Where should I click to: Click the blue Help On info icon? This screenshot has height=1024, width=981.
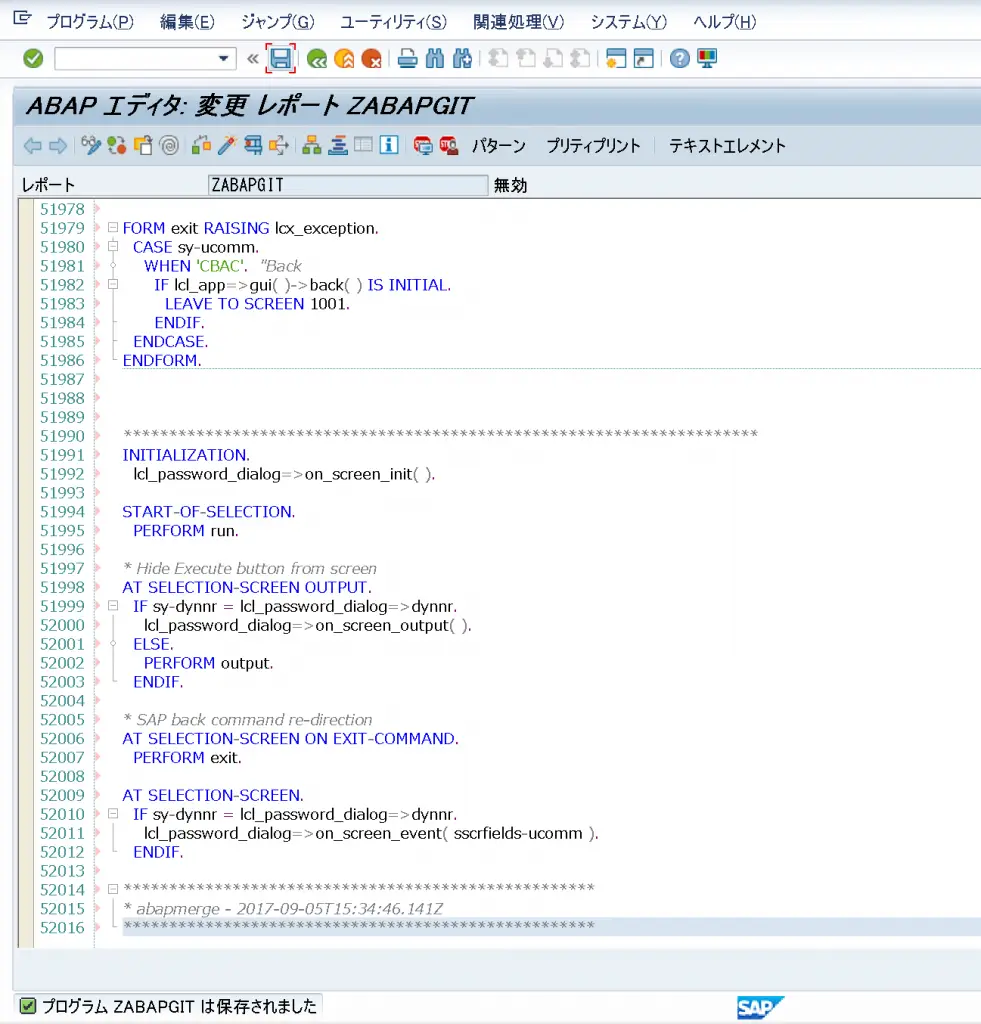click(389, 145)
